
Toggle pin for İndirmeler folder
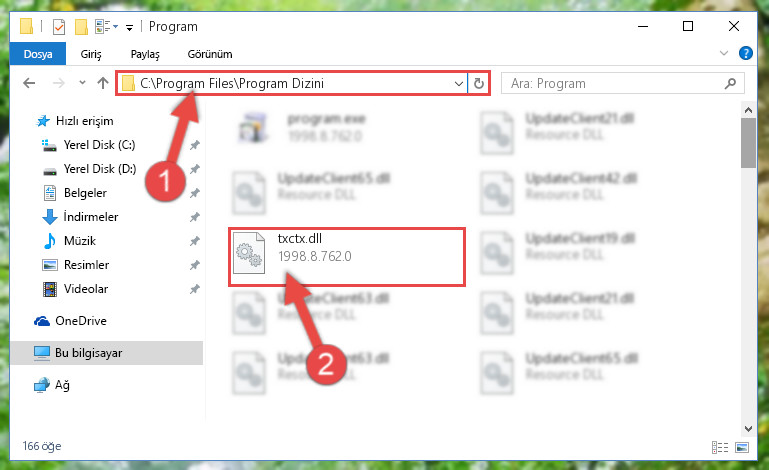[x=195, y=217]
